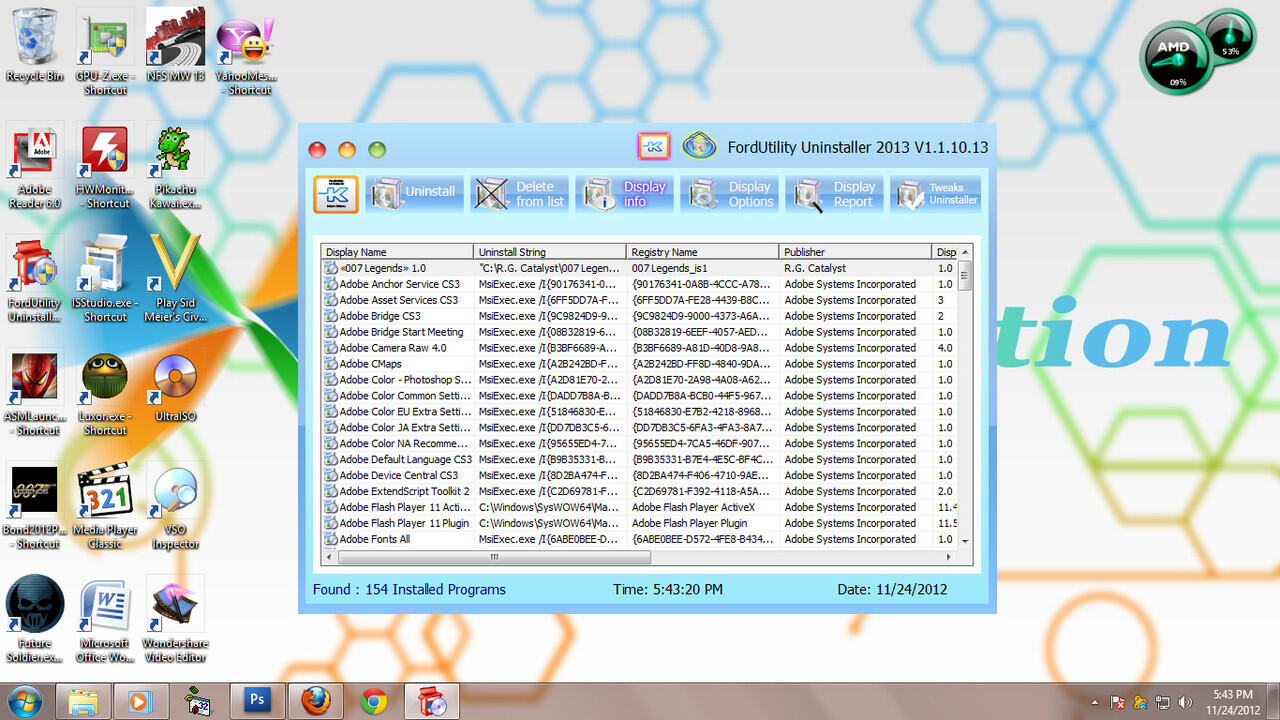Select Wondershare Video Editor desktop icon
Viewport: 1280px width, 720px height.
175,620
